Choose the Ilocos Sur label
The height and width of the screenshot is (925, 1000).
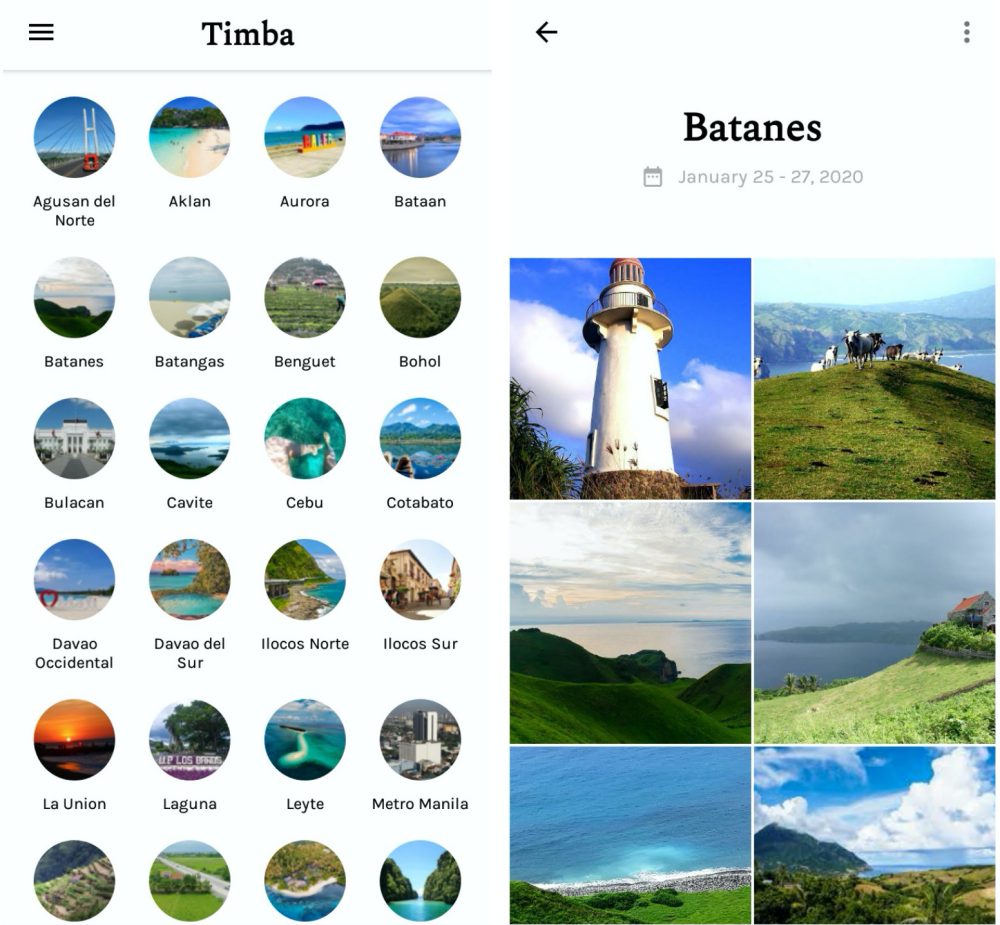click(x=420, y=644)
